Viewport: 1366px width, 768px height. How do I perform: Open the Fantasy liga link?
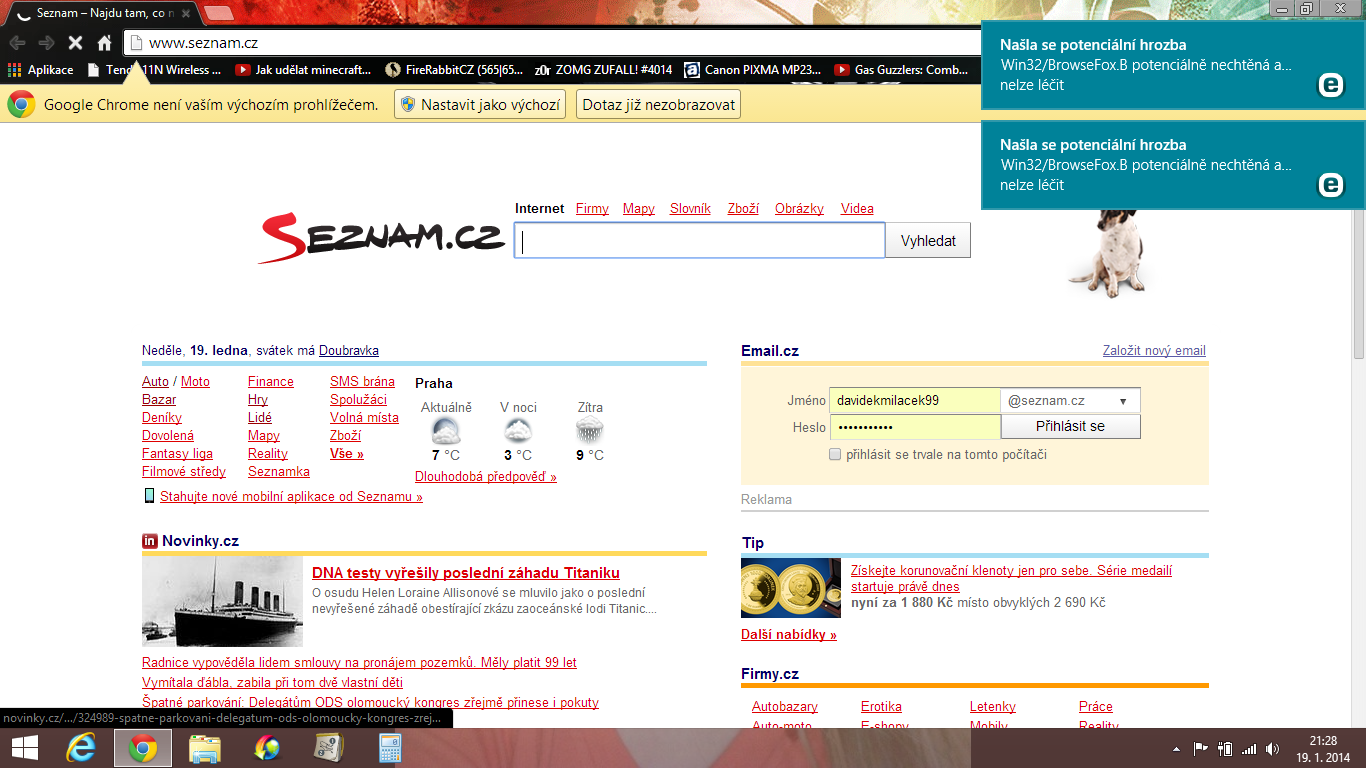177,454
